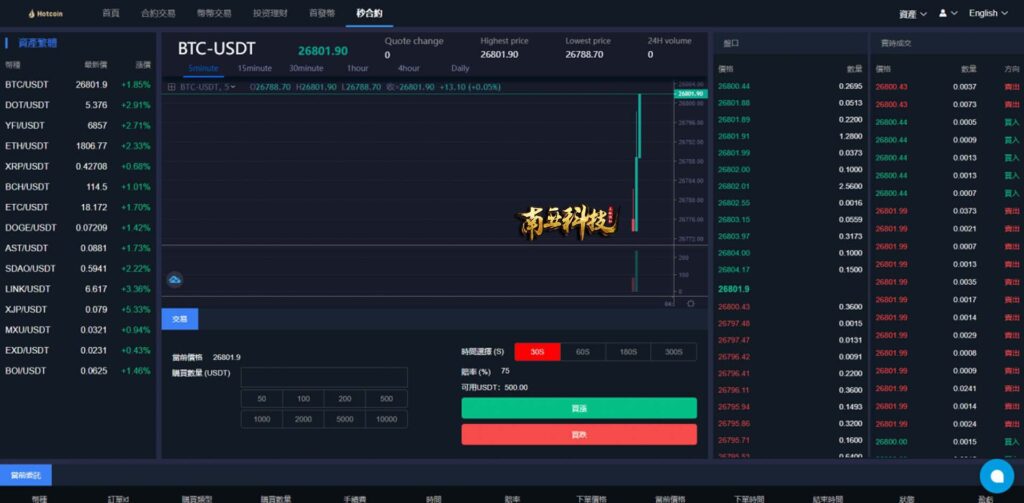Select YFI/USDT in the asset list
1024x503 pixels.
point(78,125)
